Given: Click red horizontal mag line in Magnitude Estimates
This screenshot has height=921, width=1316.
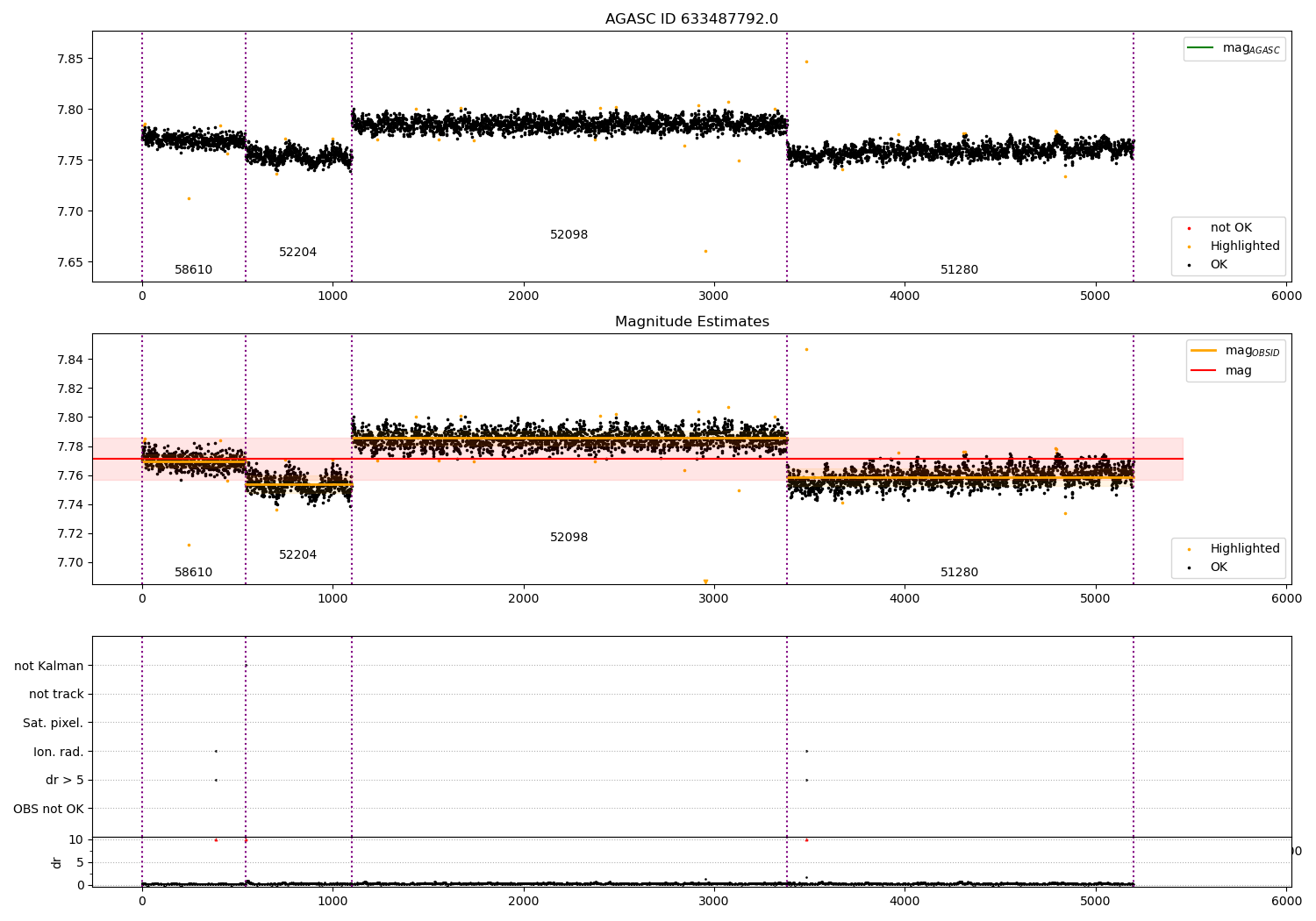Looking at the screenshot, I should (637, 459).
